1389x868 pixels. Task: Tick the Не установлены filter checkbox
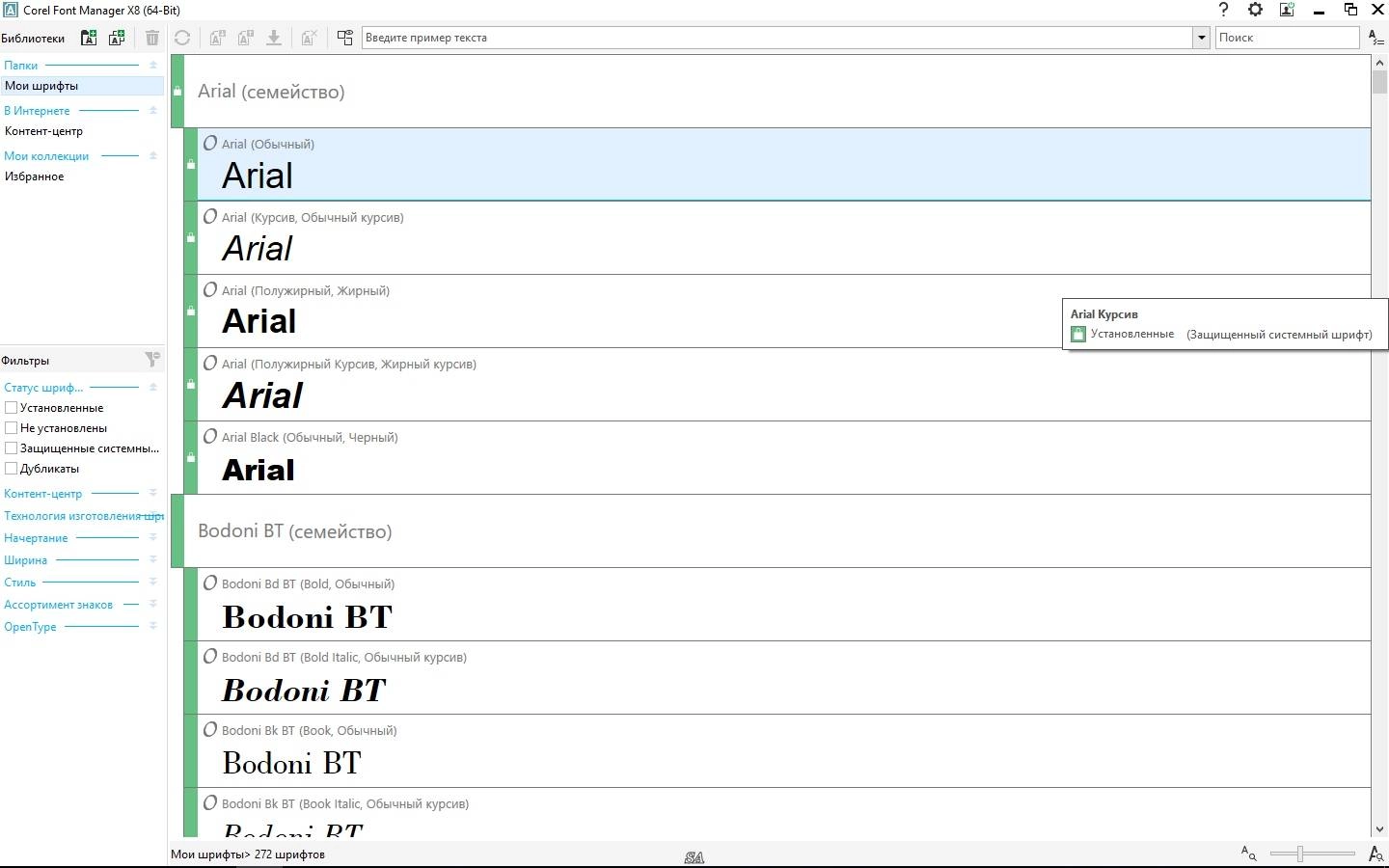[x=12, y=428]
